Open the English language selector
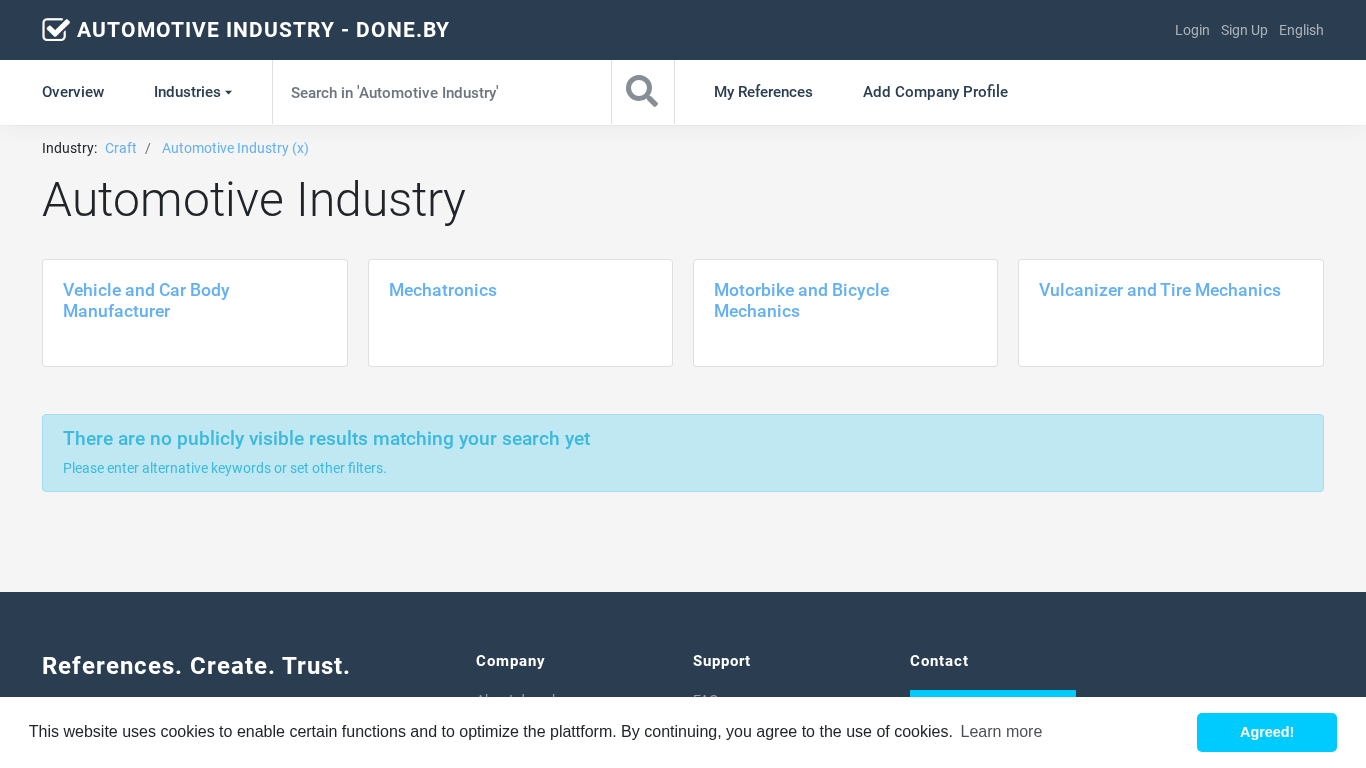 pos(1301,30)
